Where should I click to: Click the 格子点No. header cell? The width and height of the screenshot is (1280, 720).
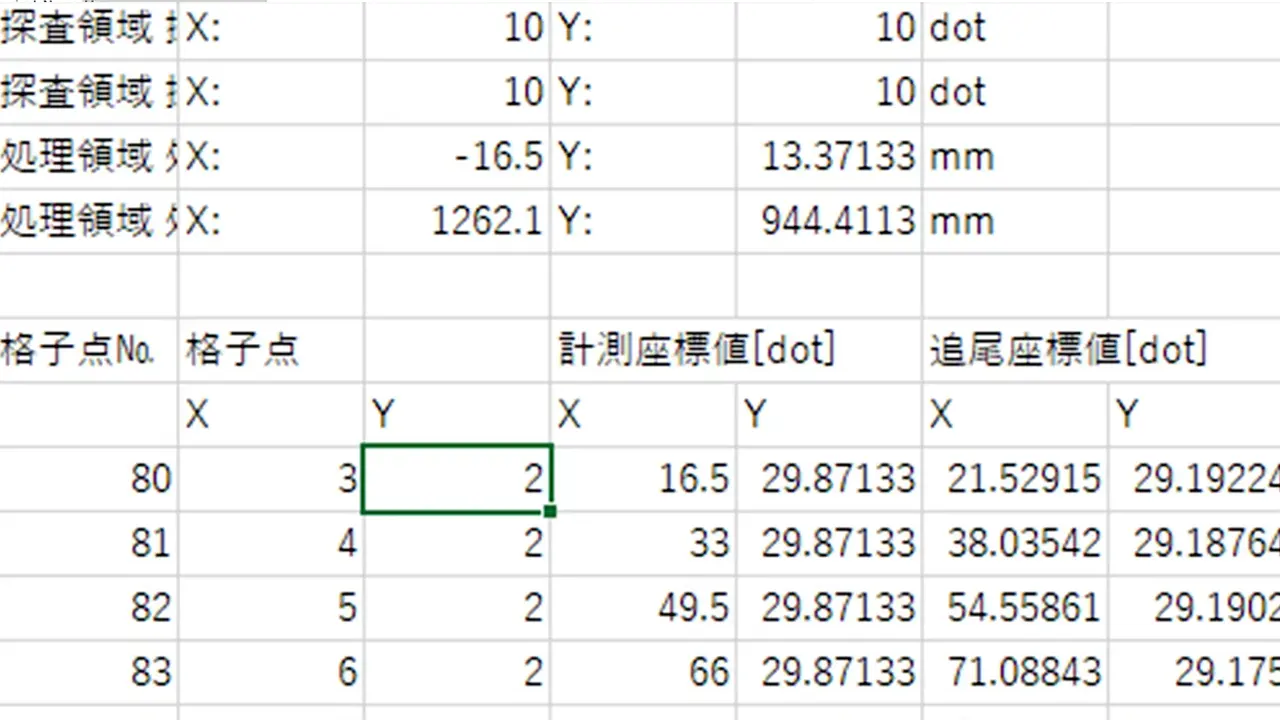click(88, 350)
